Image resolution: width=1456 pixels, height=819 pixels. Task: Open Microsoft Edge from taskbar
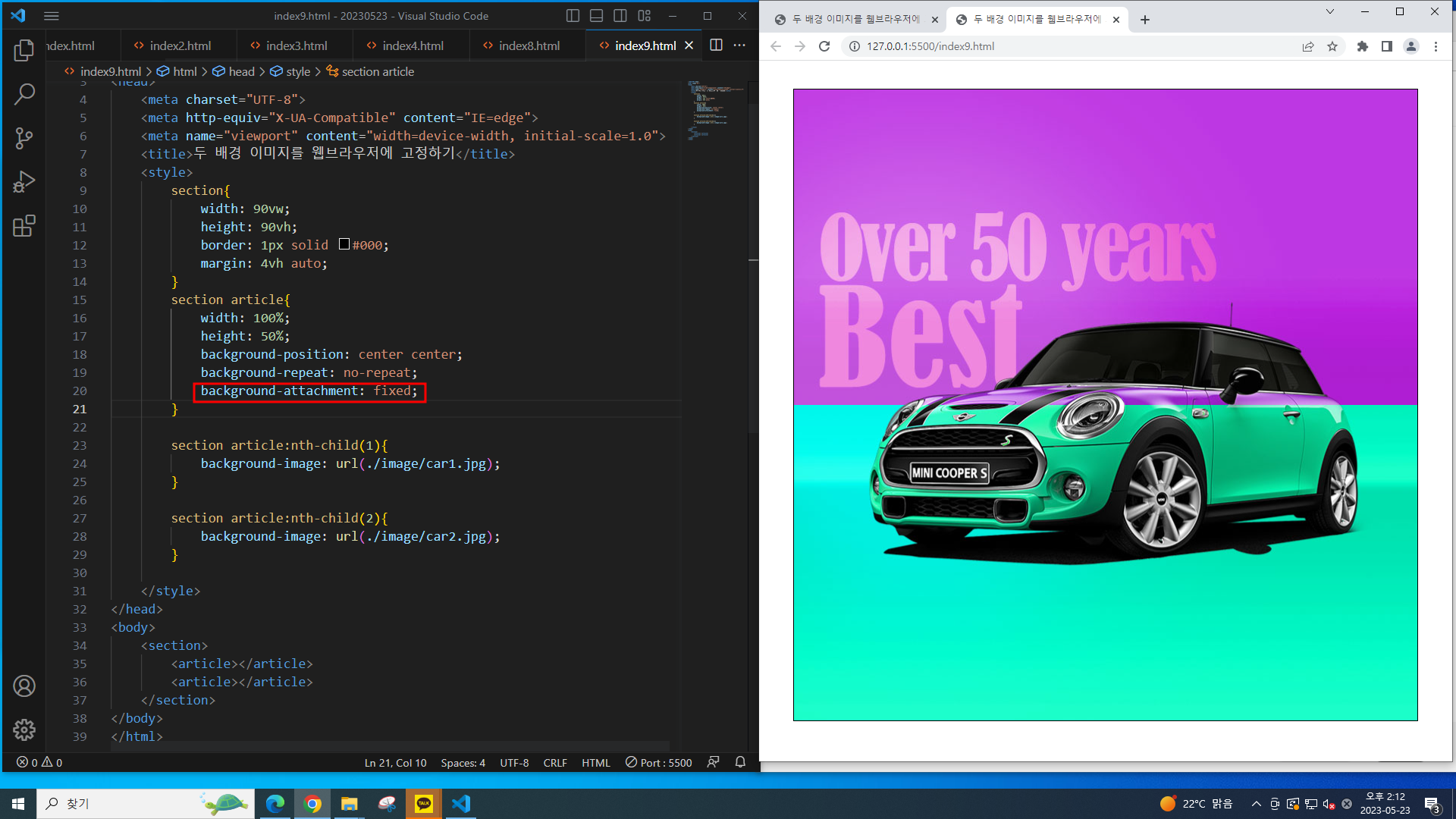click(275, 803)
